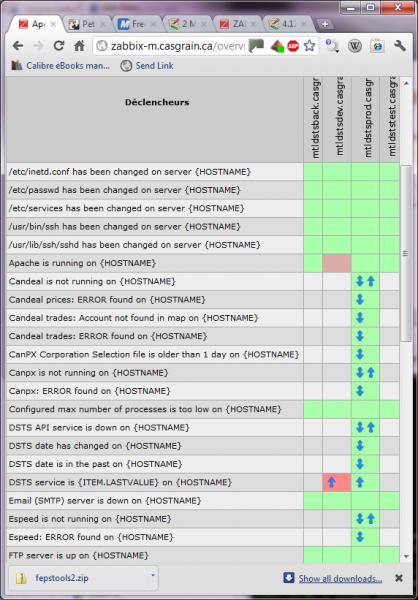
Task: Click pink cell in Apache is running row
Action: point(336,263)
